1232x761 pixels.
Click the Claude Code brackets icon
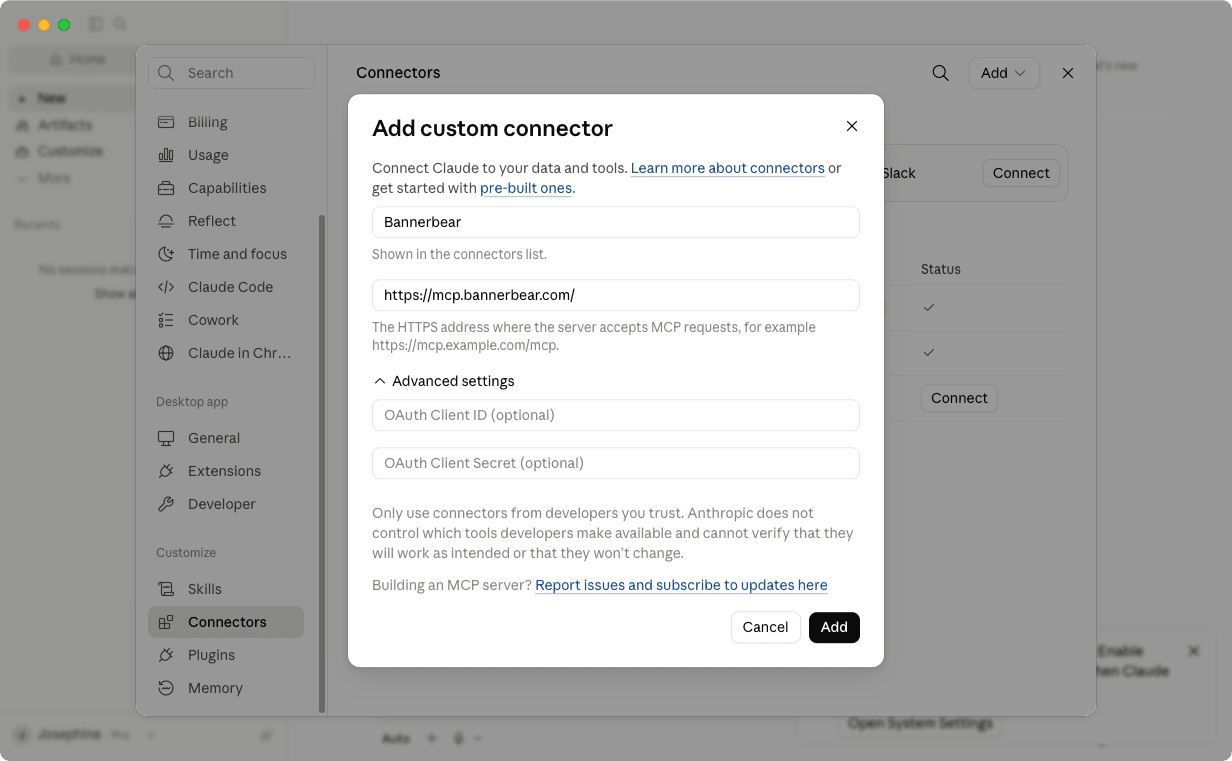(166, 287)
